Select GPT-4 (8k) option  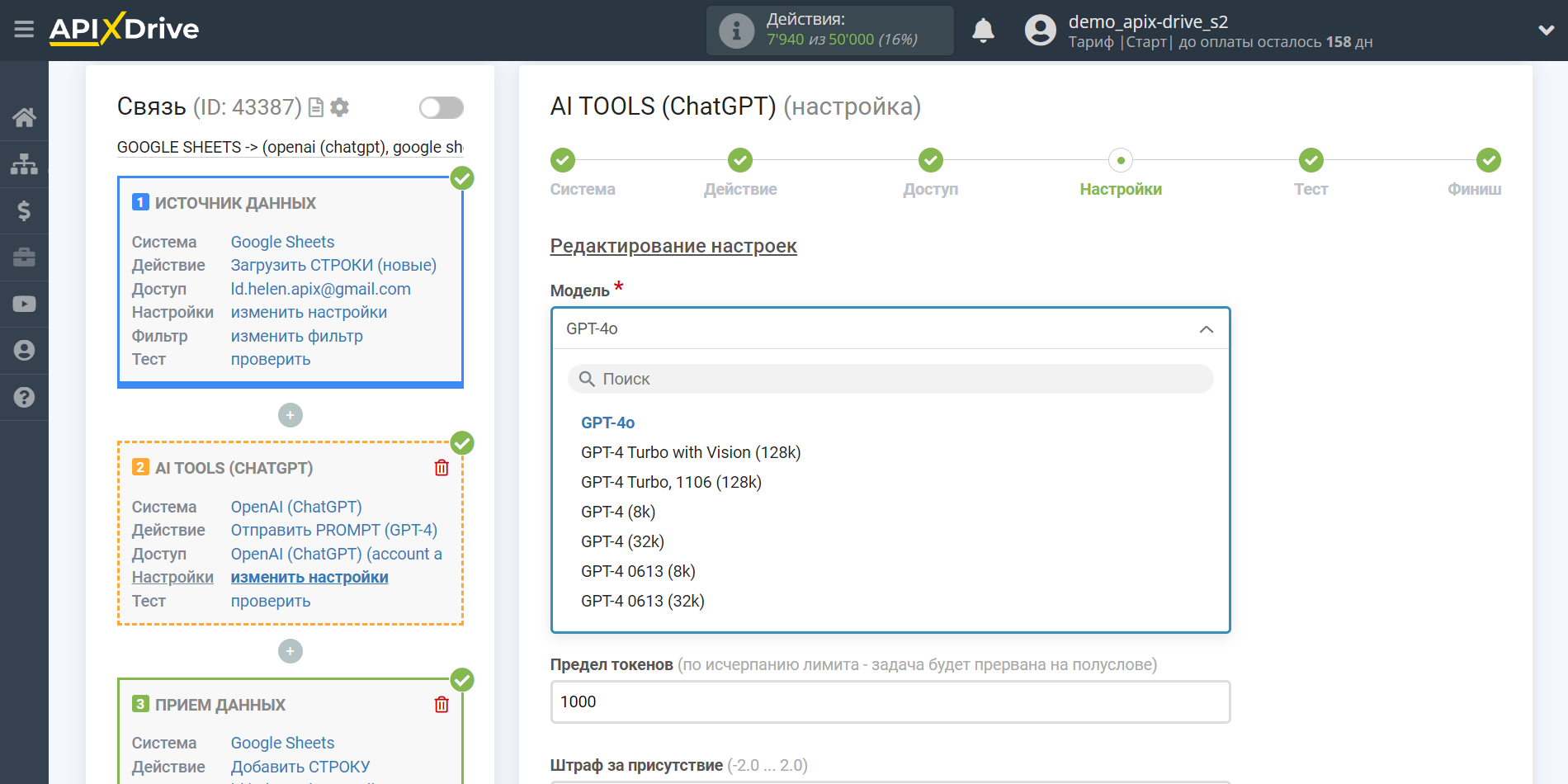[618, 512]
